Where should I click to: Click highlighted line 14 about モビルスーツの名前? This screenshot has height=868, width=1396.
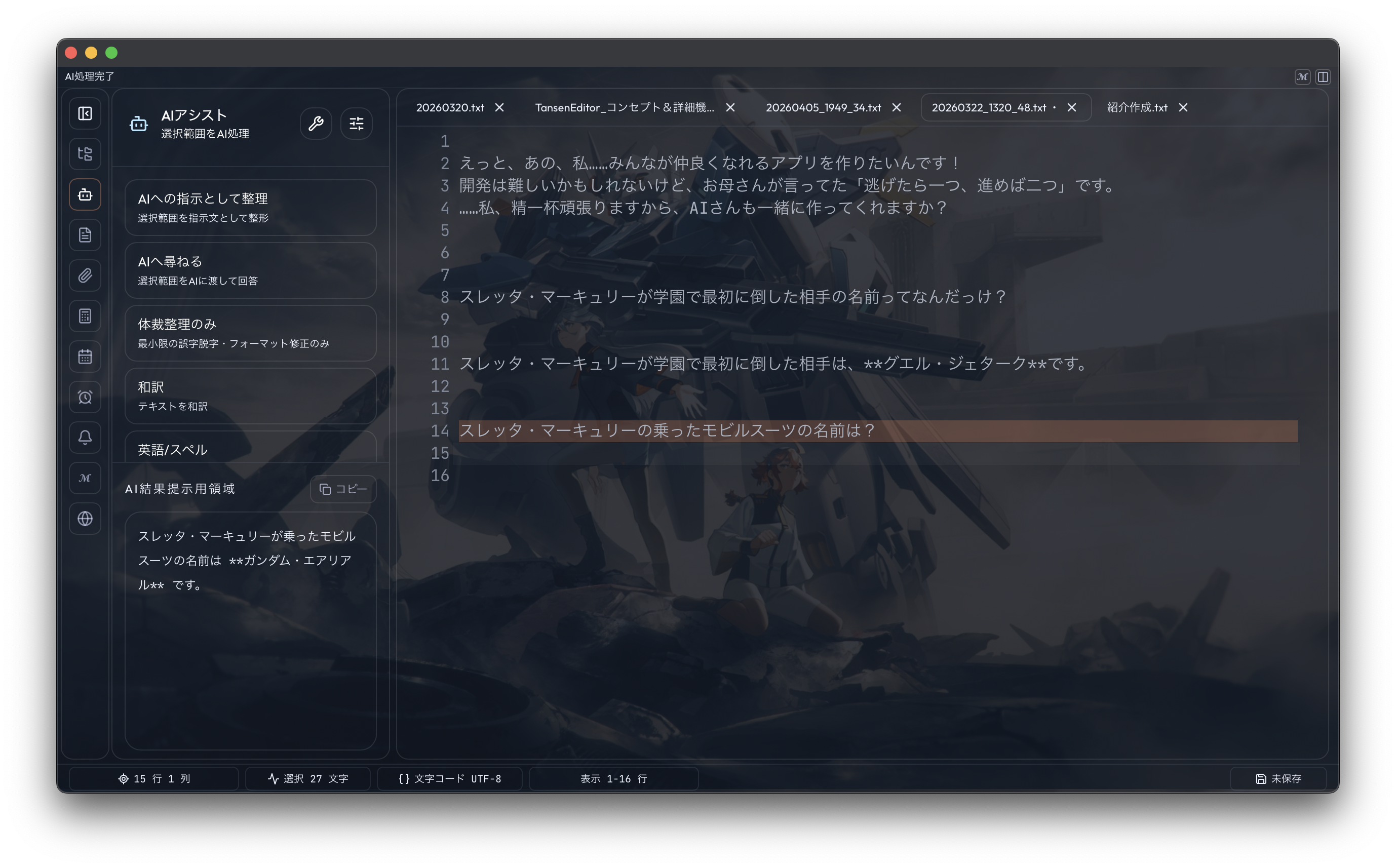tap(878, 430)
